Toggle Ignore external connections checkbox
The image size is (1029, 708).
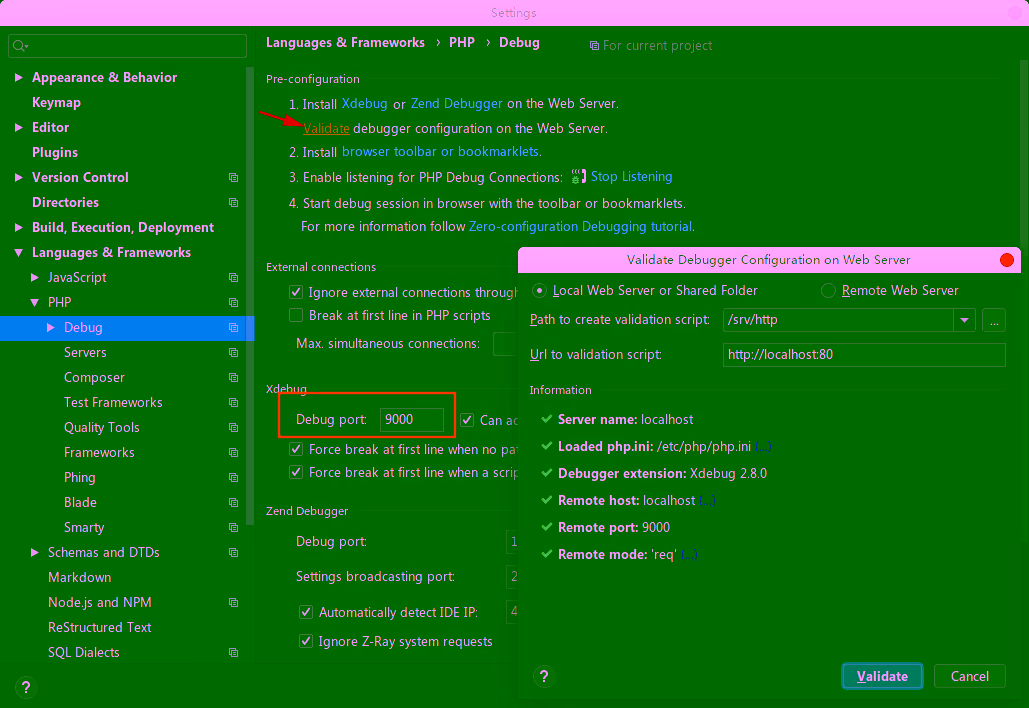[x=296, y=292]
